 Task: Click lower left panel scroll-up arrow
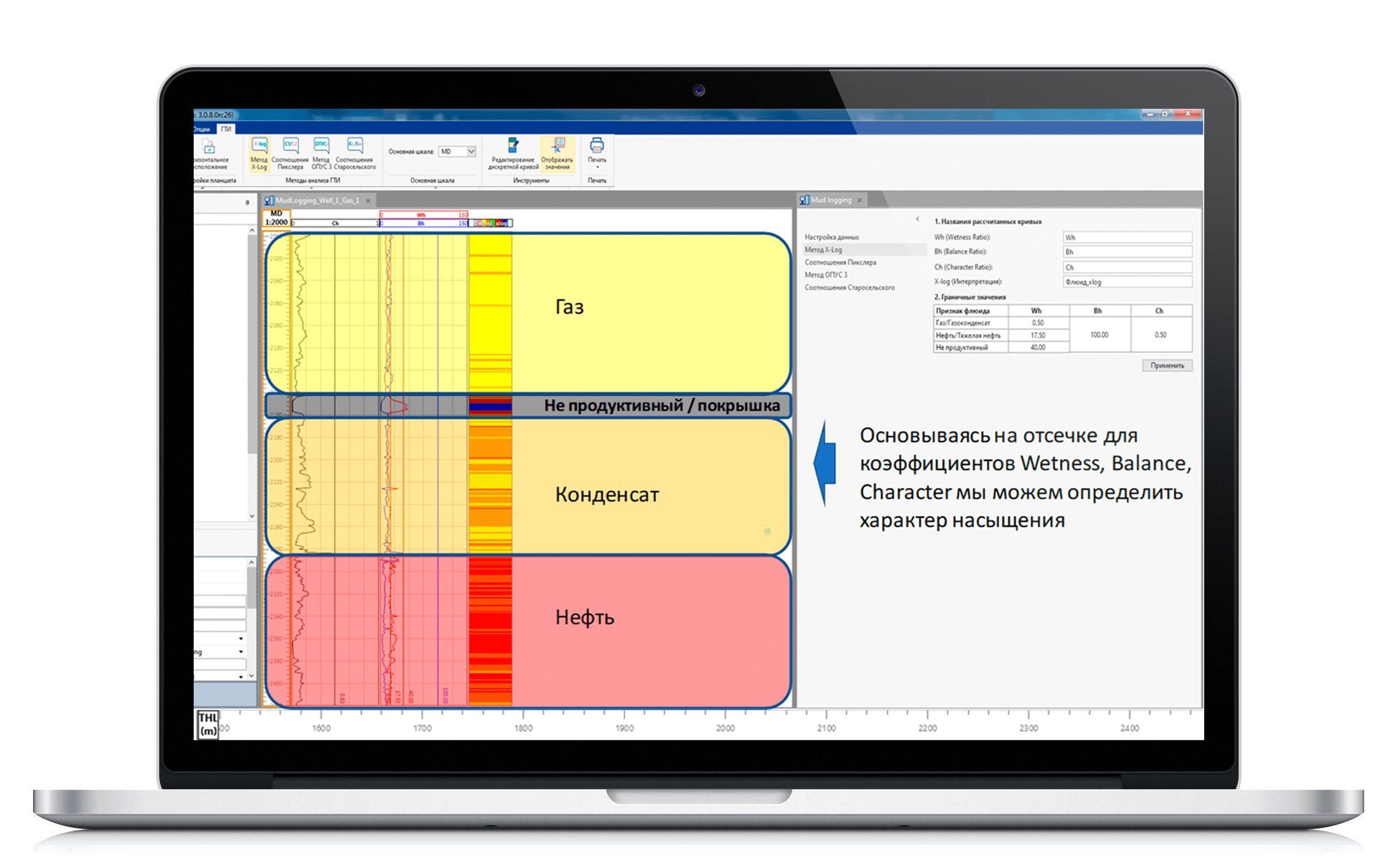coord(251,563)
